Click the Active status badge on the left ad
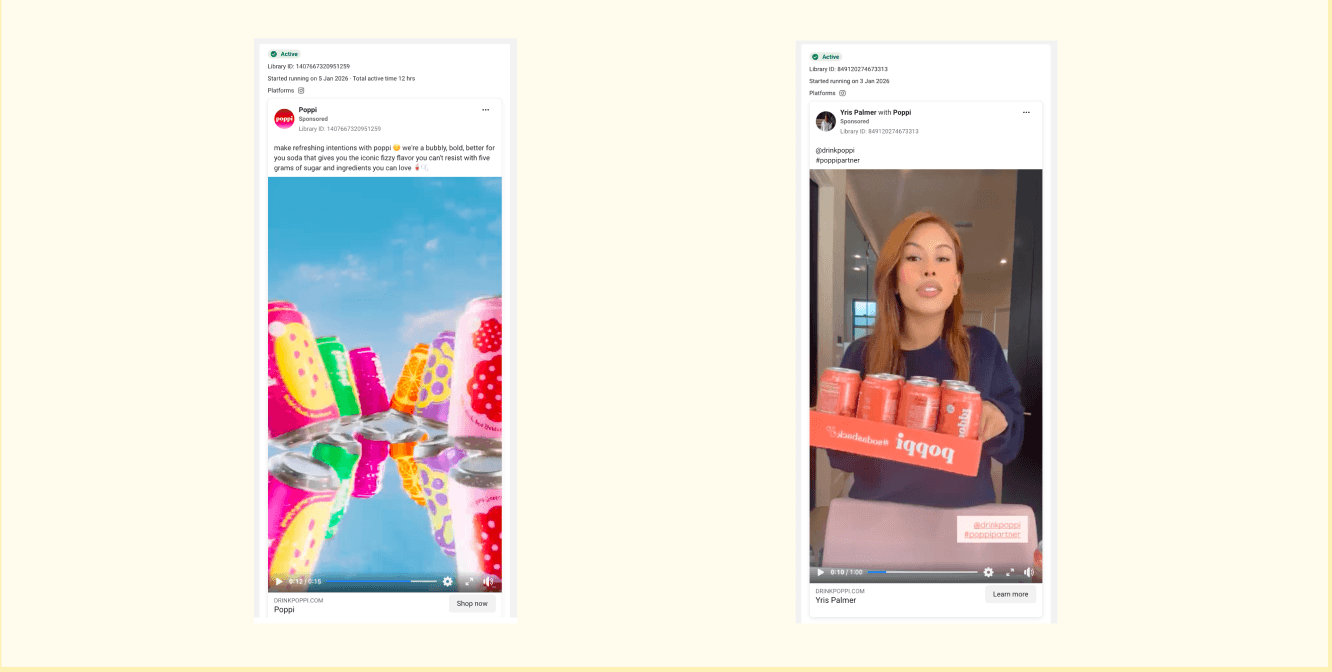 click(285, 54)
